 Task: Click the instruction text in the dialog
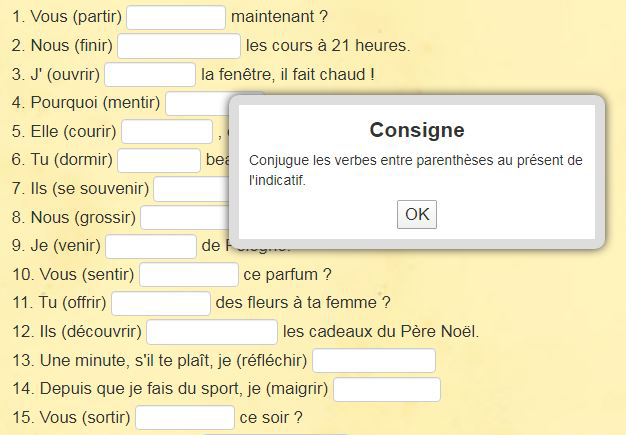tap(415, 170)
